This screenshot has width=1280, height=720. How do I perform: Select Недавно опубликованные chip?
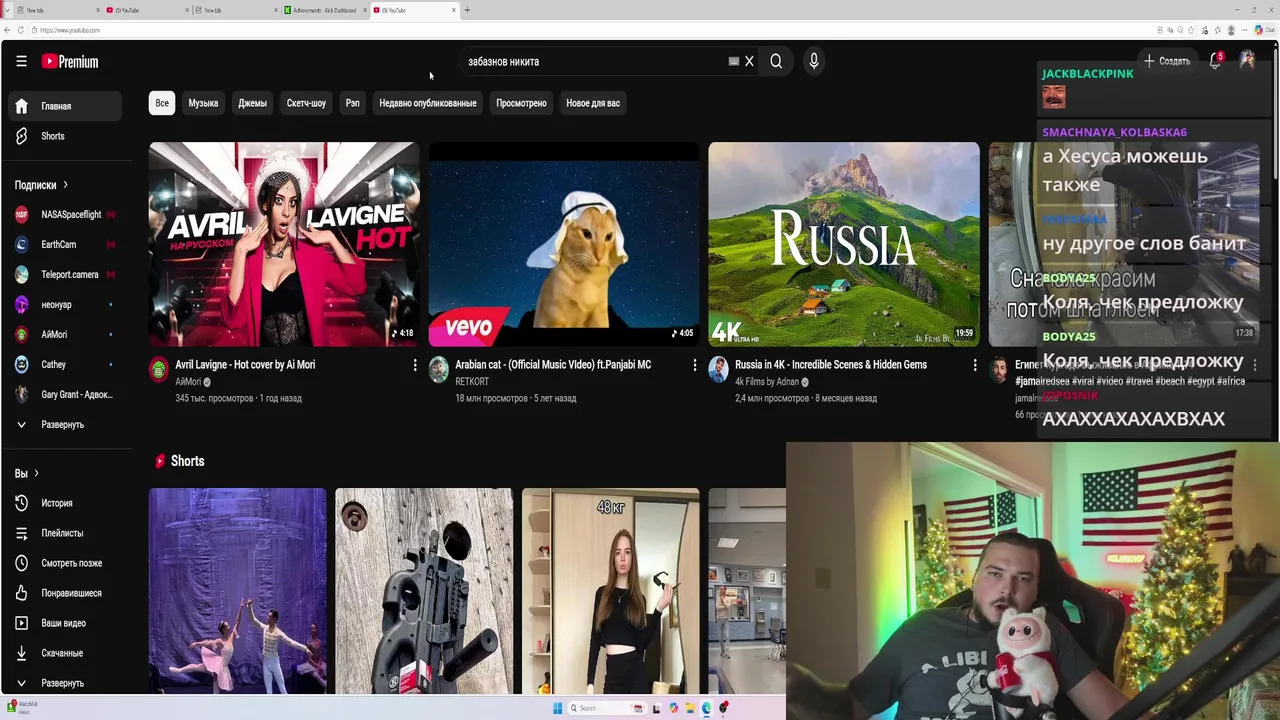point(428,103)
